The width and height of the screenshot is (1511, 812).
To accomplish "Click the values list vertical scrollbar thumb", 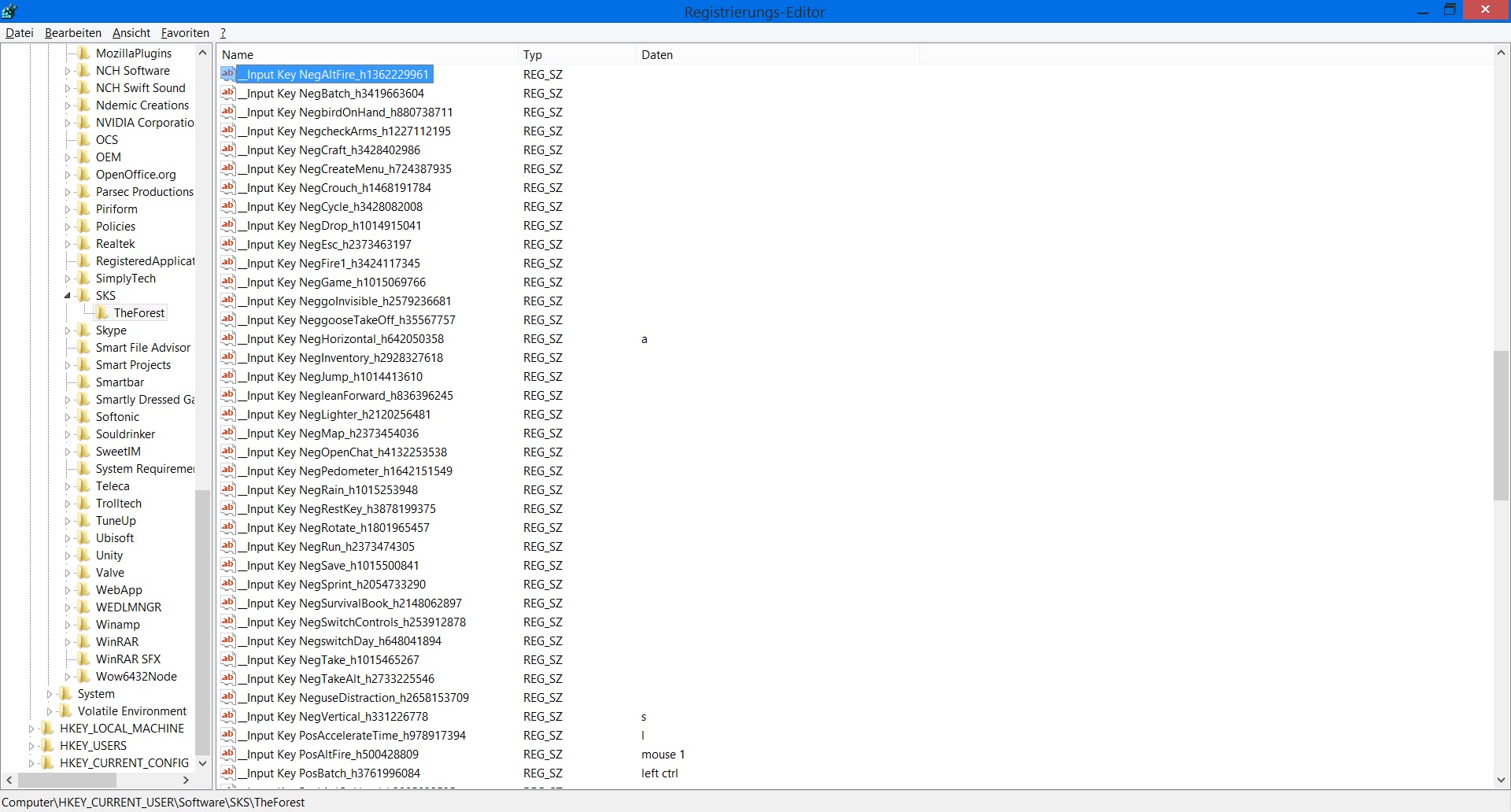I will tap(1501, 425).
